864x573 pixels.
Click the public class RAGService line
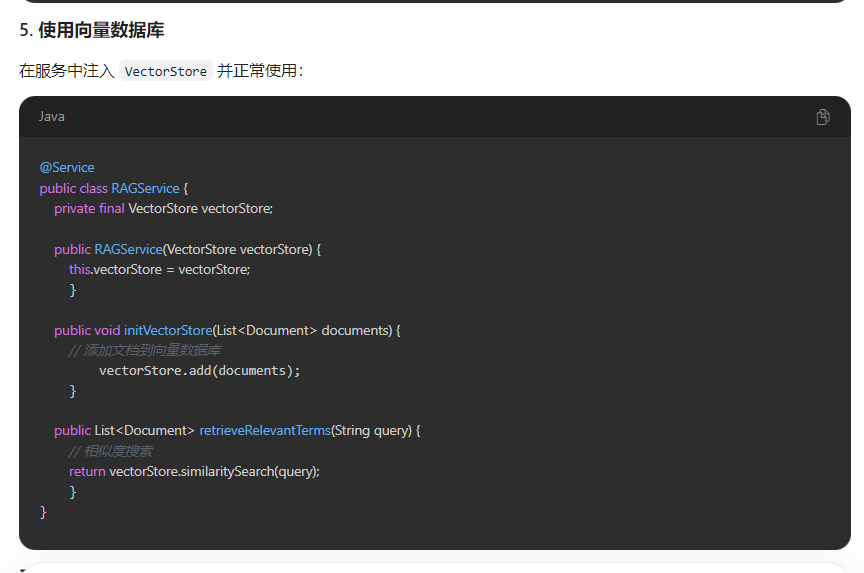(x=114, y=188)
